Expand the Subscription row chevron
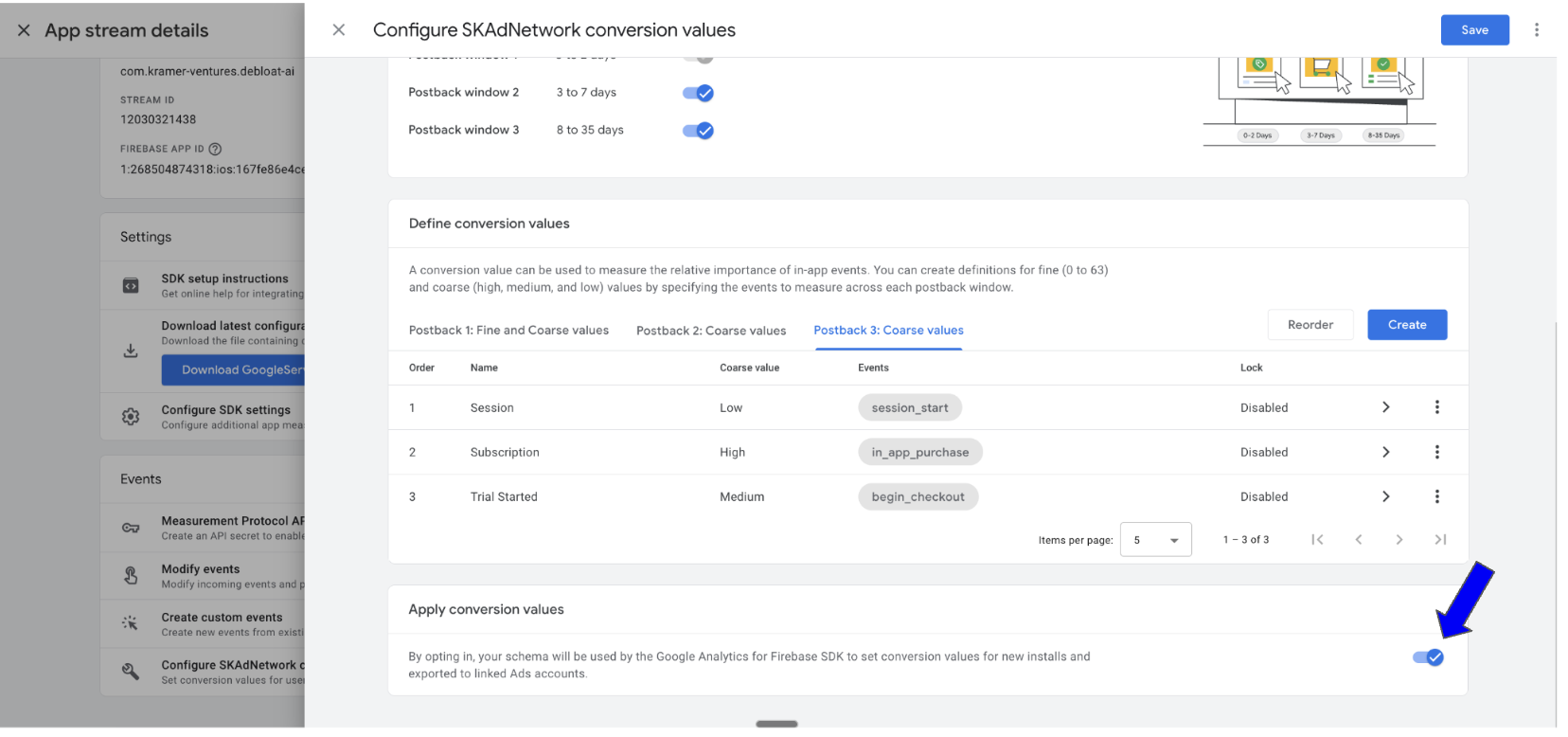 coord(1385,452)
